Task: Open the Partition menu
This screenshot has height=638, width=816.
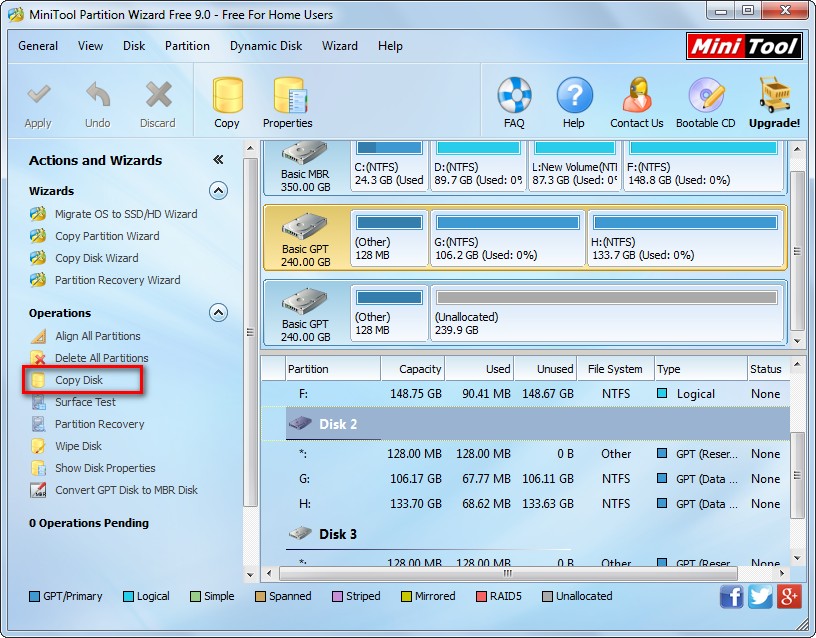Action: point(187,46)
